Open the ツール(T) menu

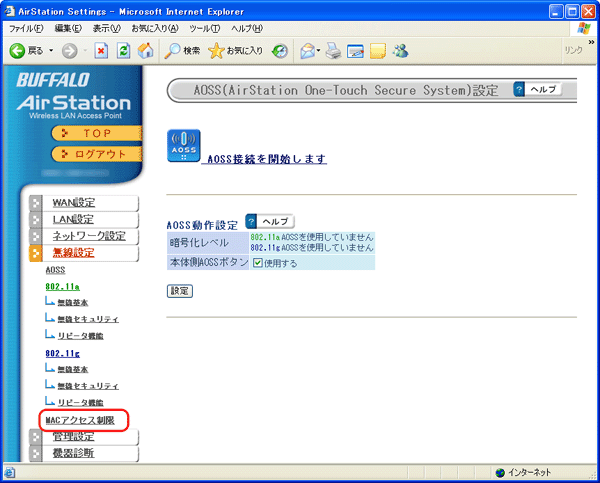(x=204, y=27)
